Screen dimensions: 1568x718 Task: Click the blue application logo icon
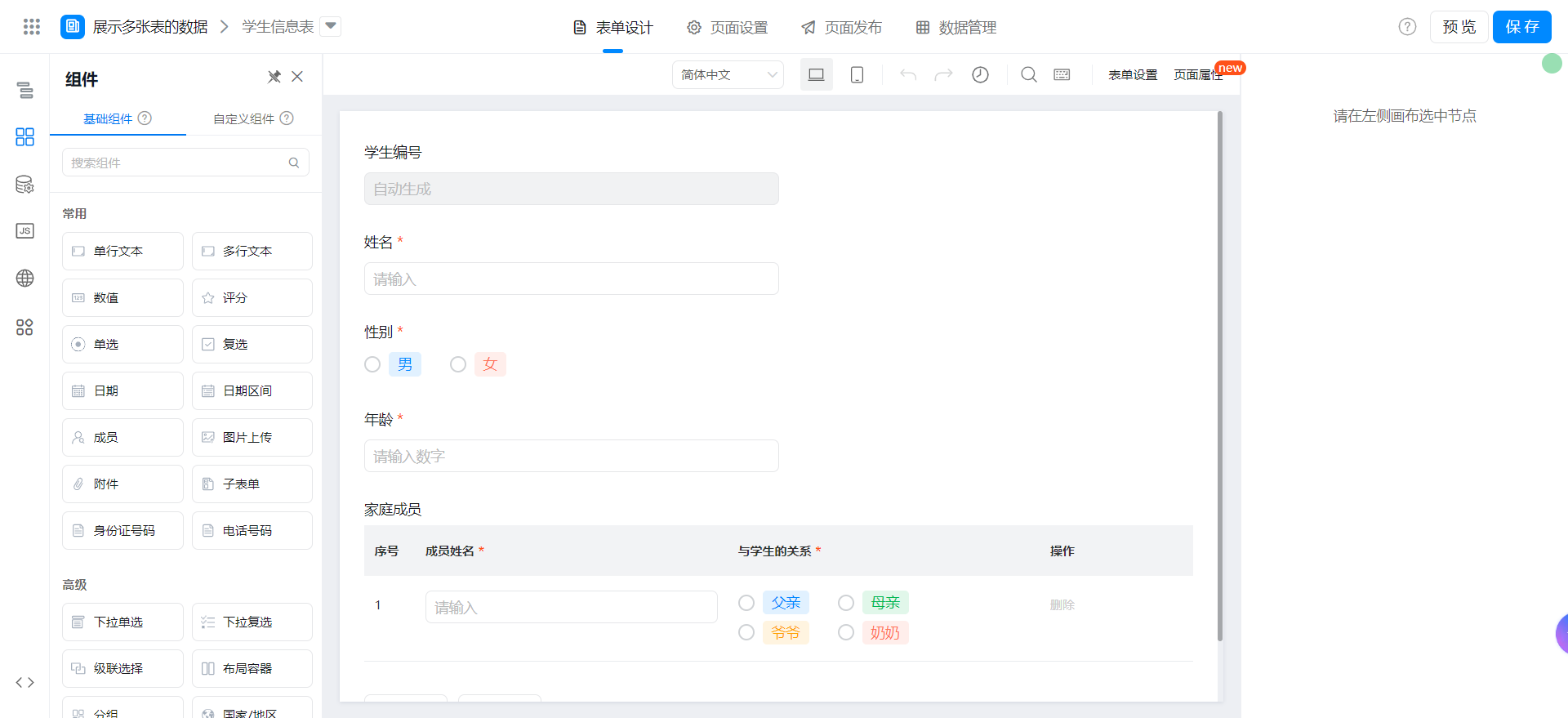click(x=73, y=27)
